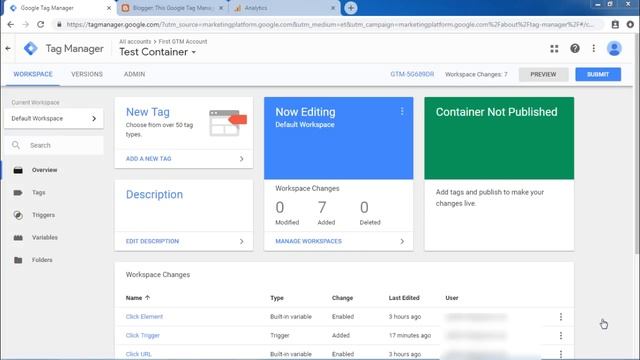Click the Type column header

point(277,298)
